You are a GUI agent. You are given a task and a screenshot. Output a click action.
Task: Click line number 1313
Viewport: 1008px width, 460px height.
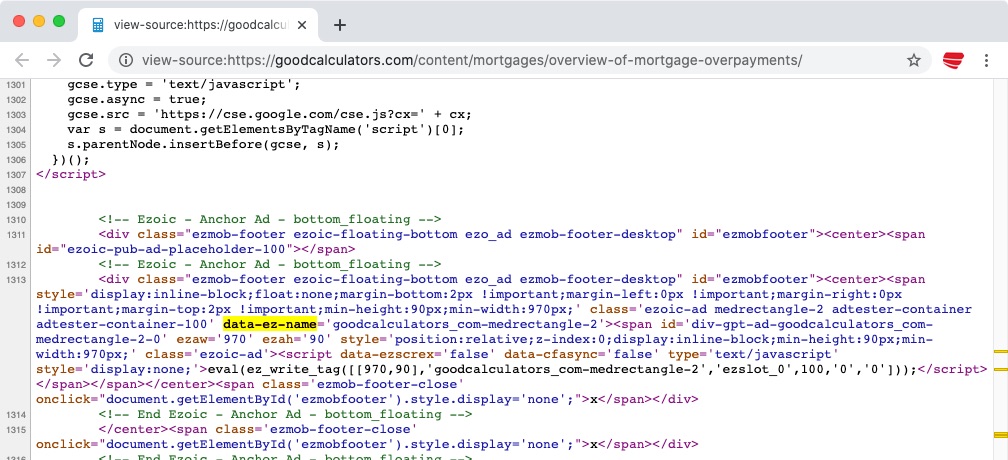pyautogui.click(x=15, y=280)
